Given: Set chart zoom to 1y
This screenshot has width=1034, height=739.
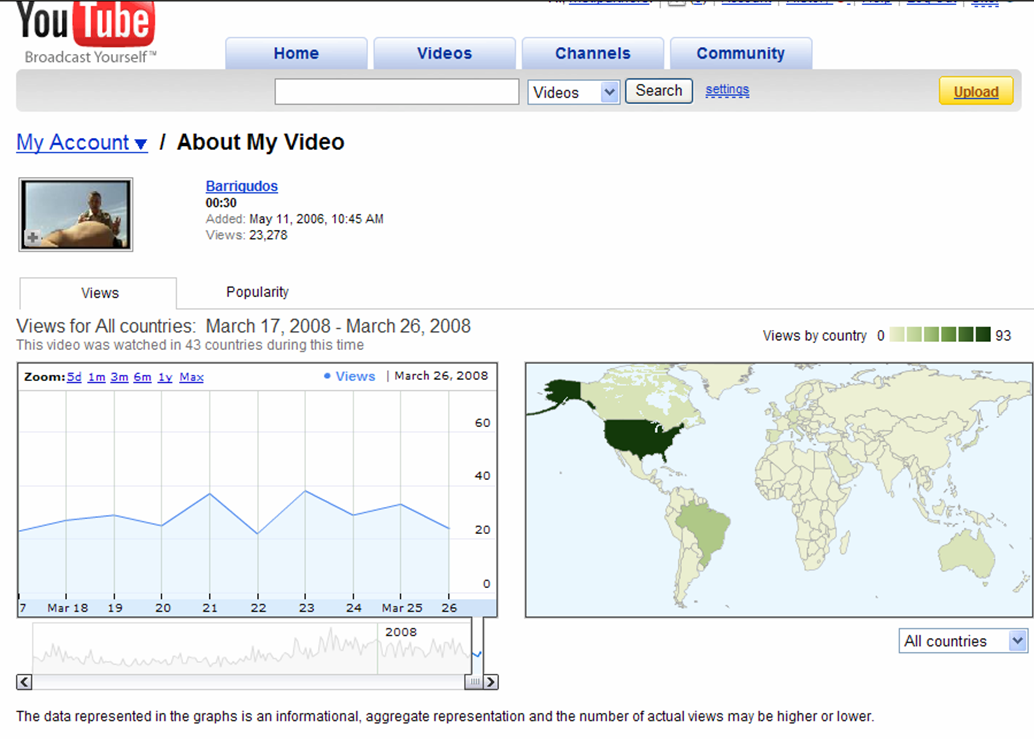Looking at the screenshot, I should click(165, 377).
